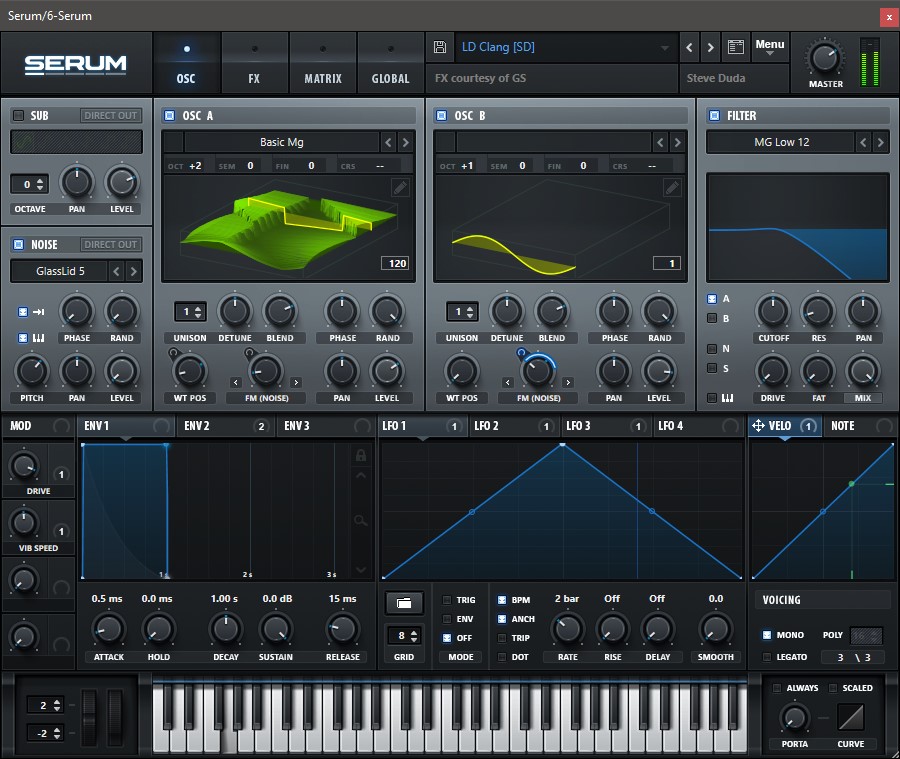
Task: Click envelope zoom up chevron
Action: (360, 475)
